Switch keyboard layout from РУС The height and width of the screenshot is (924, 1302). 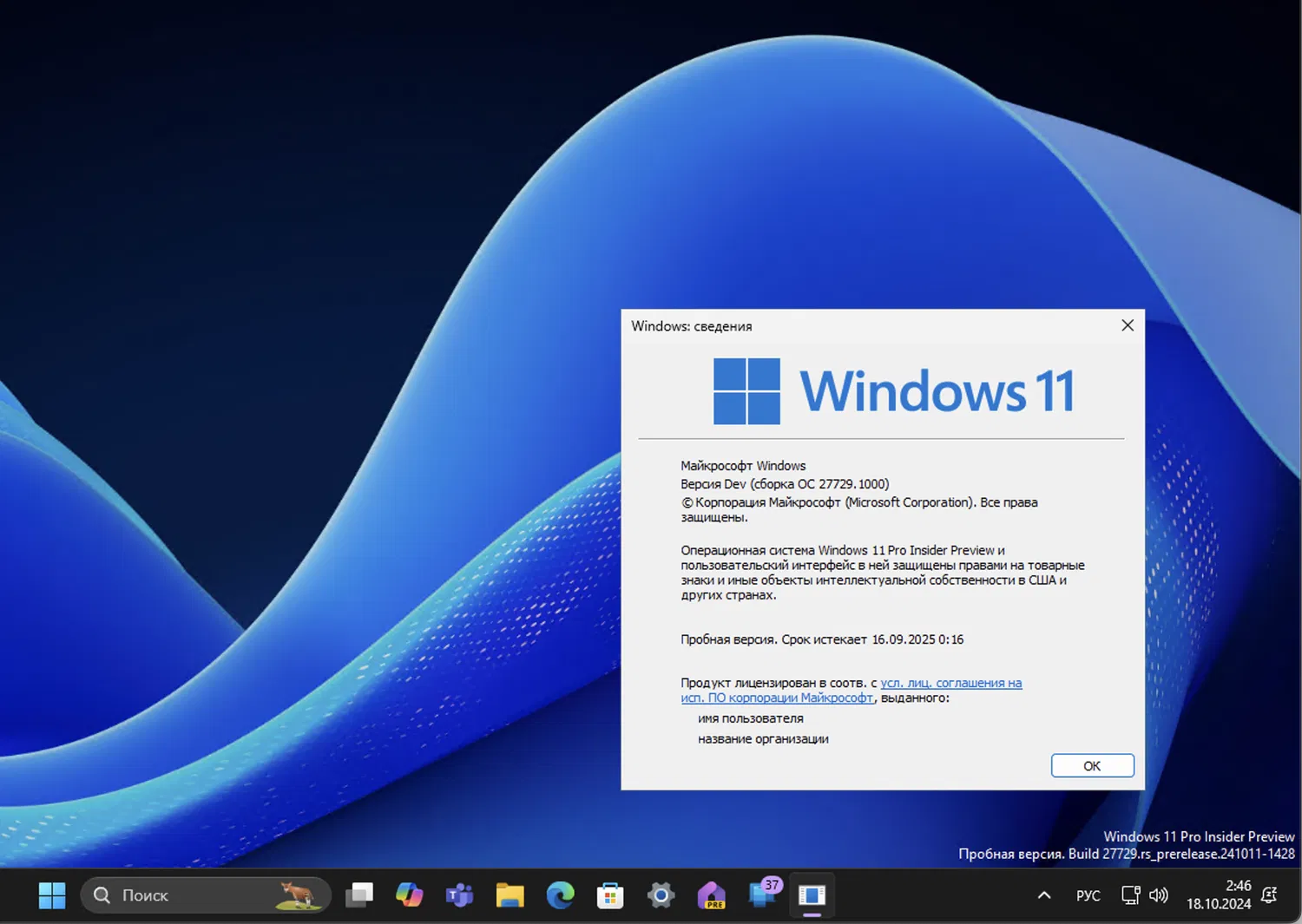click(x=1088, y=895)
